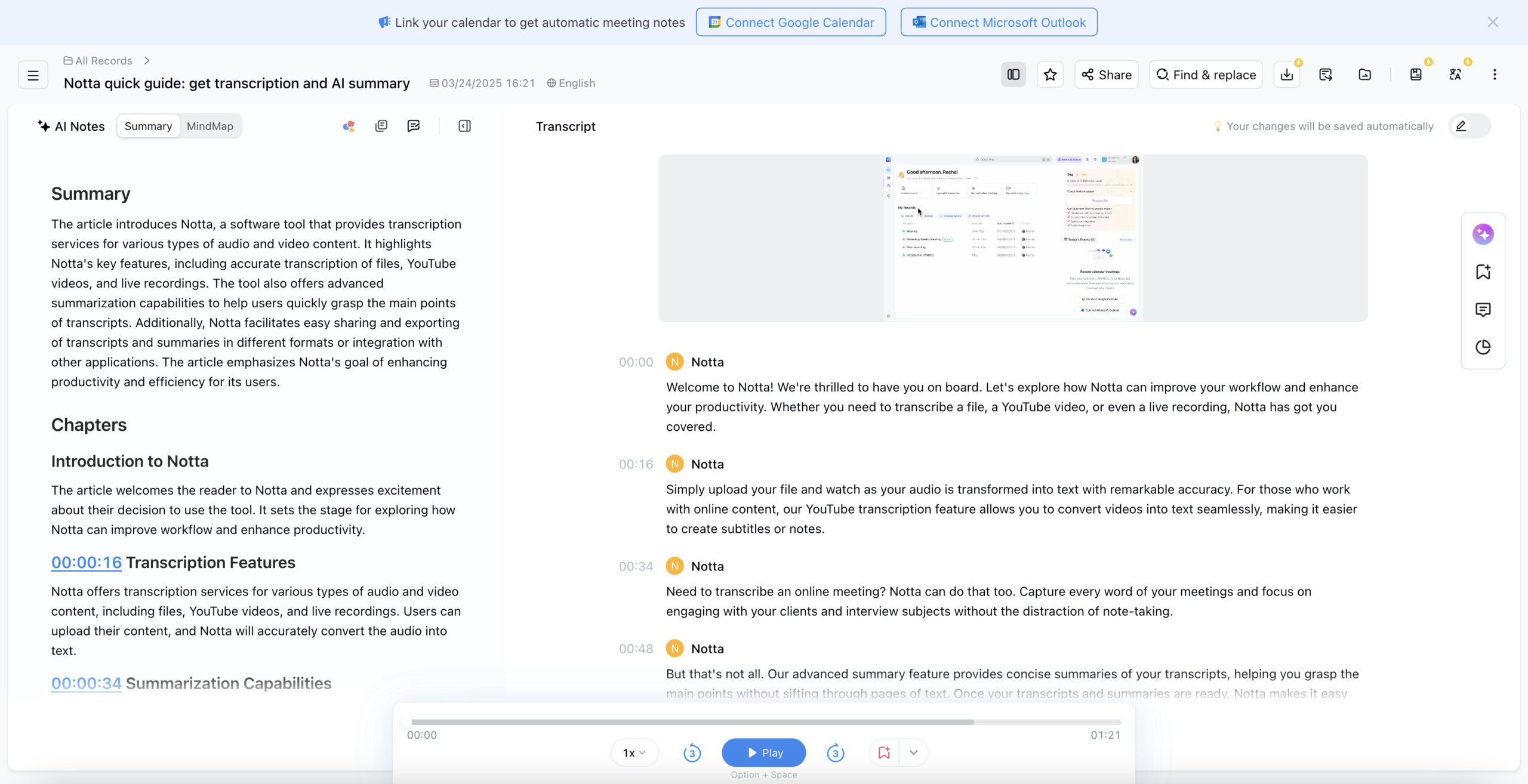This screenshot has height=784, width=1528.
Task: Click the add bookmark icon in right sidebar
Action: coord(1483,272)
